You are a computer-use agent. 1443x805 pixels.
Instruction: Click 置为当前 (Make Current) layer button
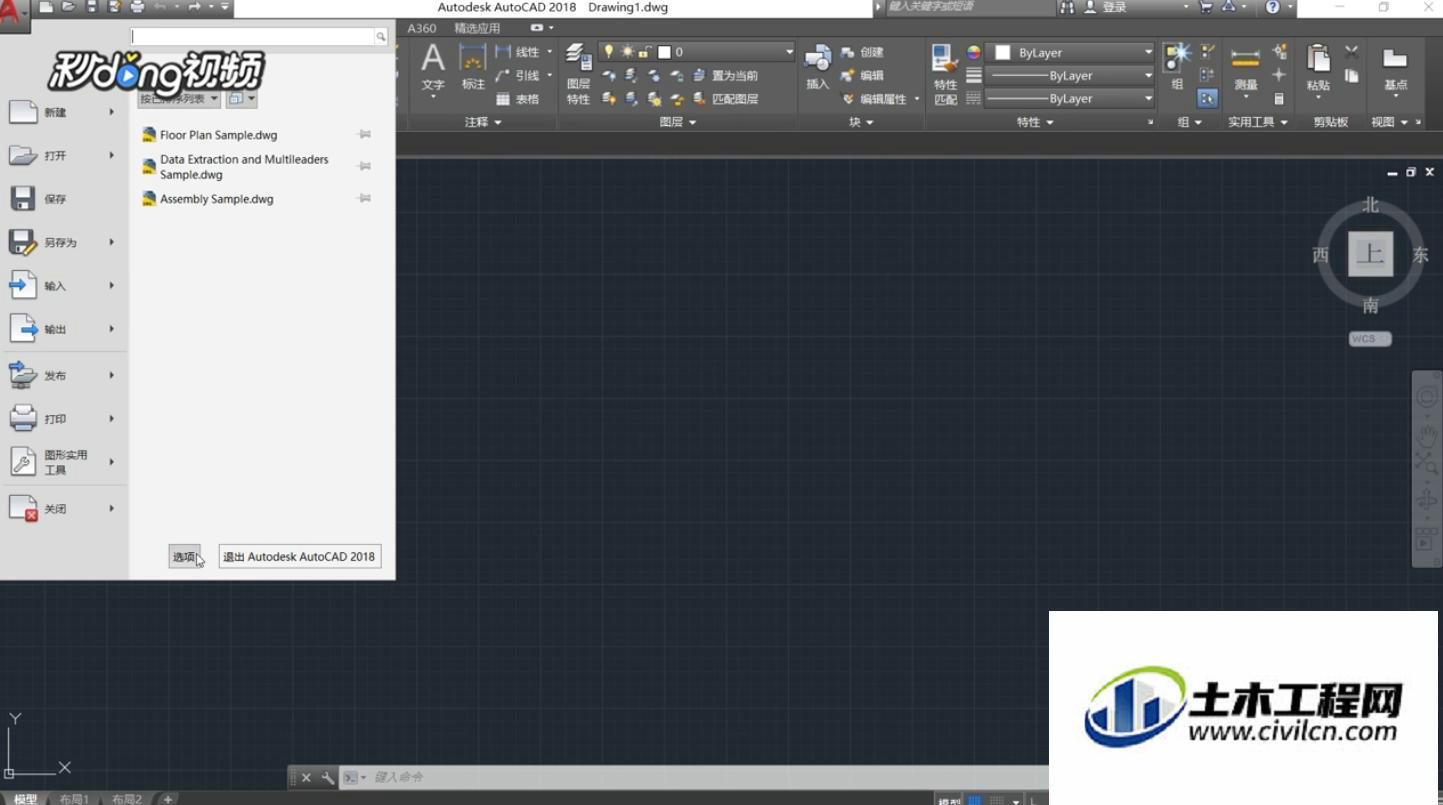point(725,76)
